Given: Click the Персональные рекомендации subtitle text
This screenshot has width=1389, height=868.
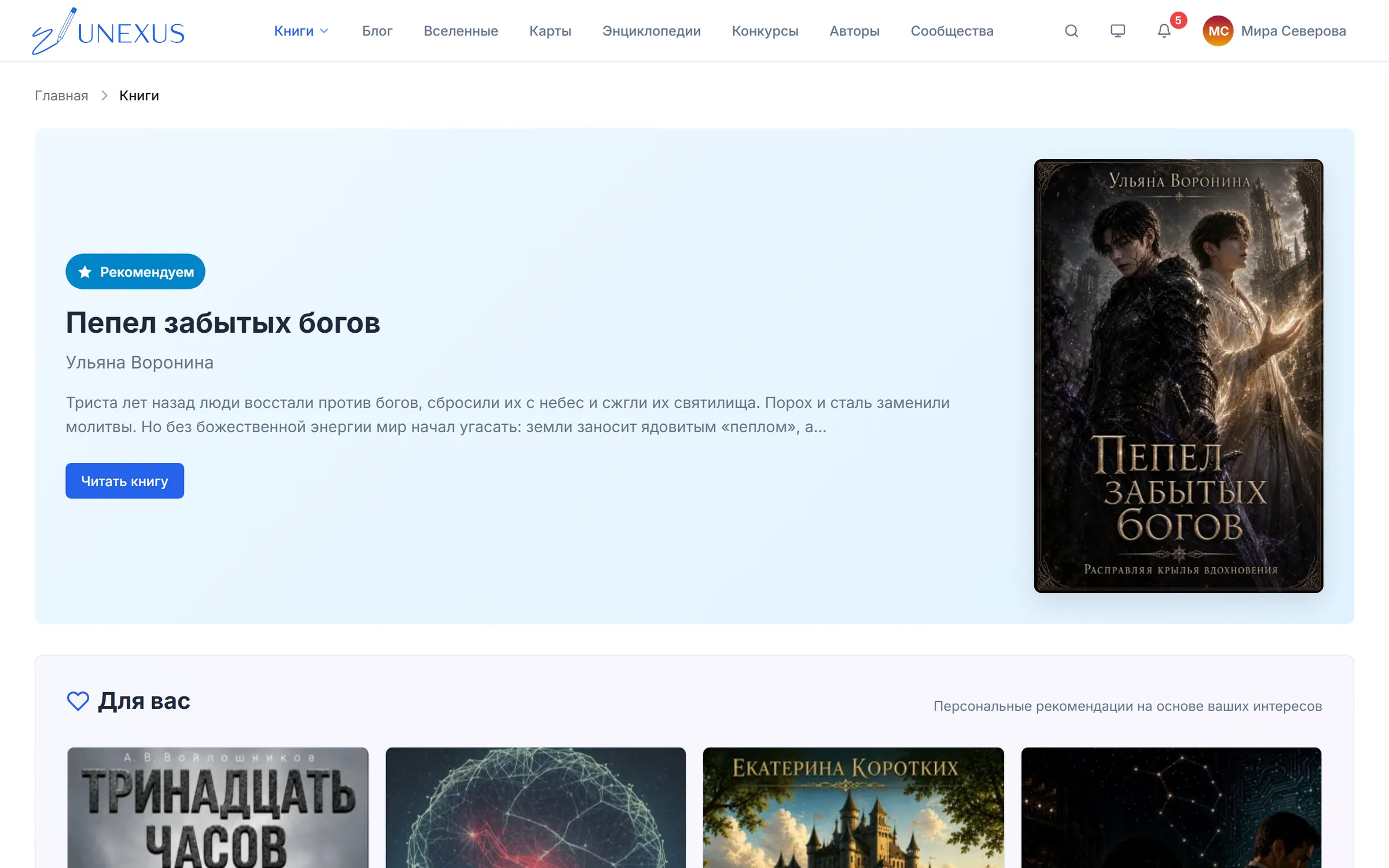Looking at the screenshot, I should (x=1127, y=706).
